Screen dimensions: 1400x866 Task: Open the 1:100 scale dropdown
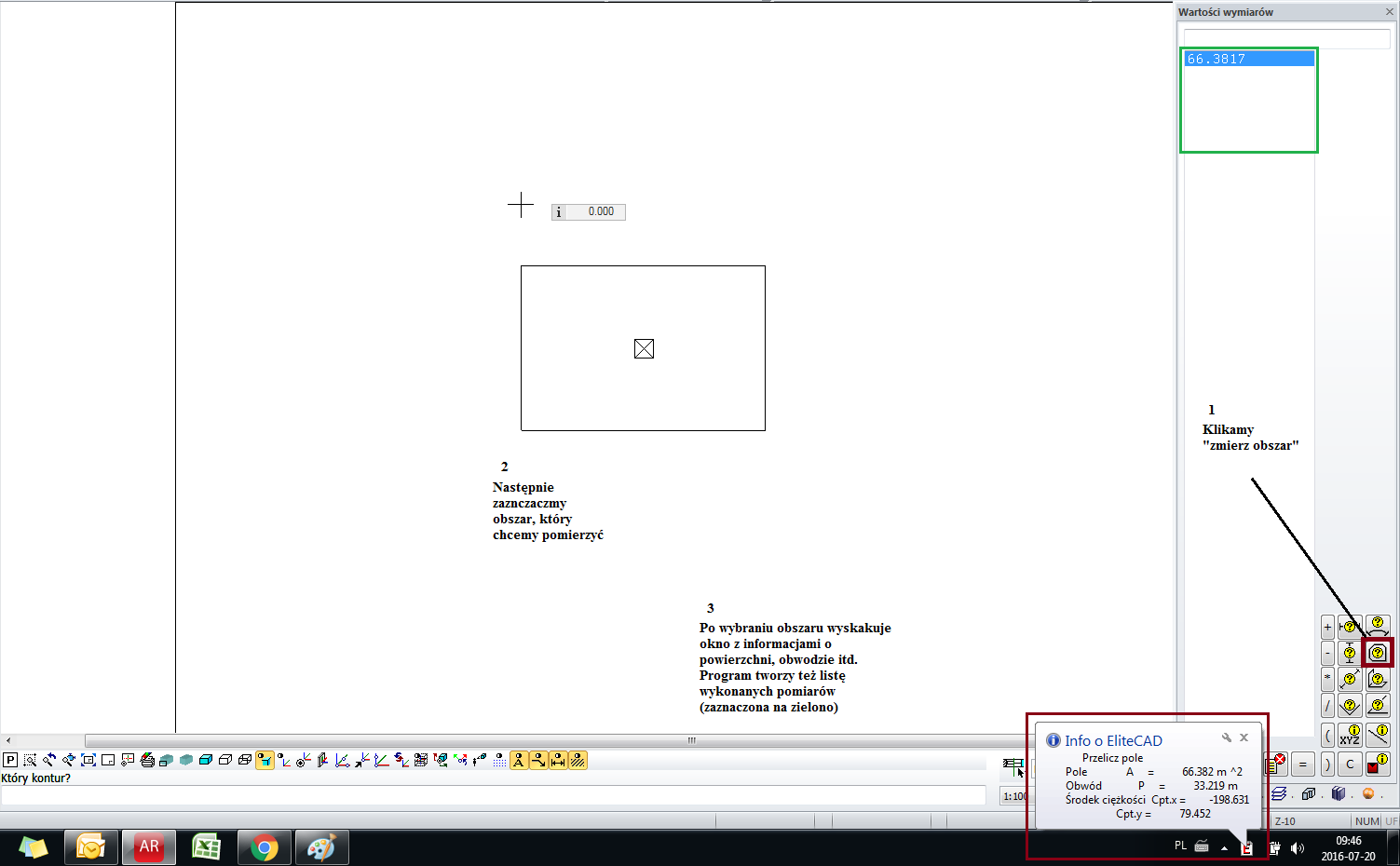(x=1014, y=796)
